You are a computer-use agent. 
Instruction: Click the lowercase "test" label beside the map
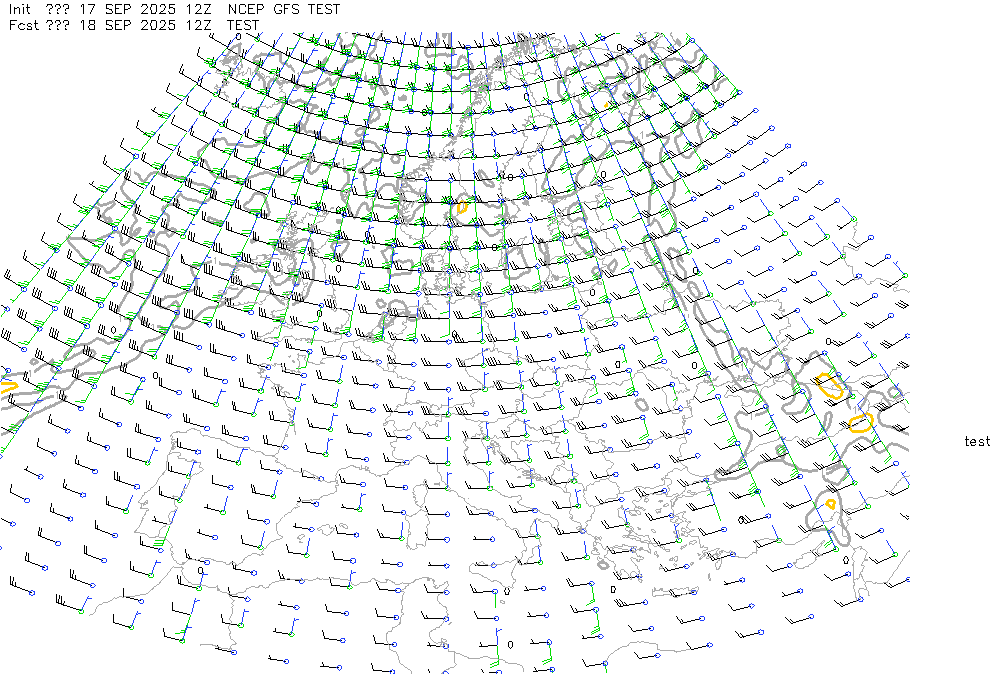977,441
